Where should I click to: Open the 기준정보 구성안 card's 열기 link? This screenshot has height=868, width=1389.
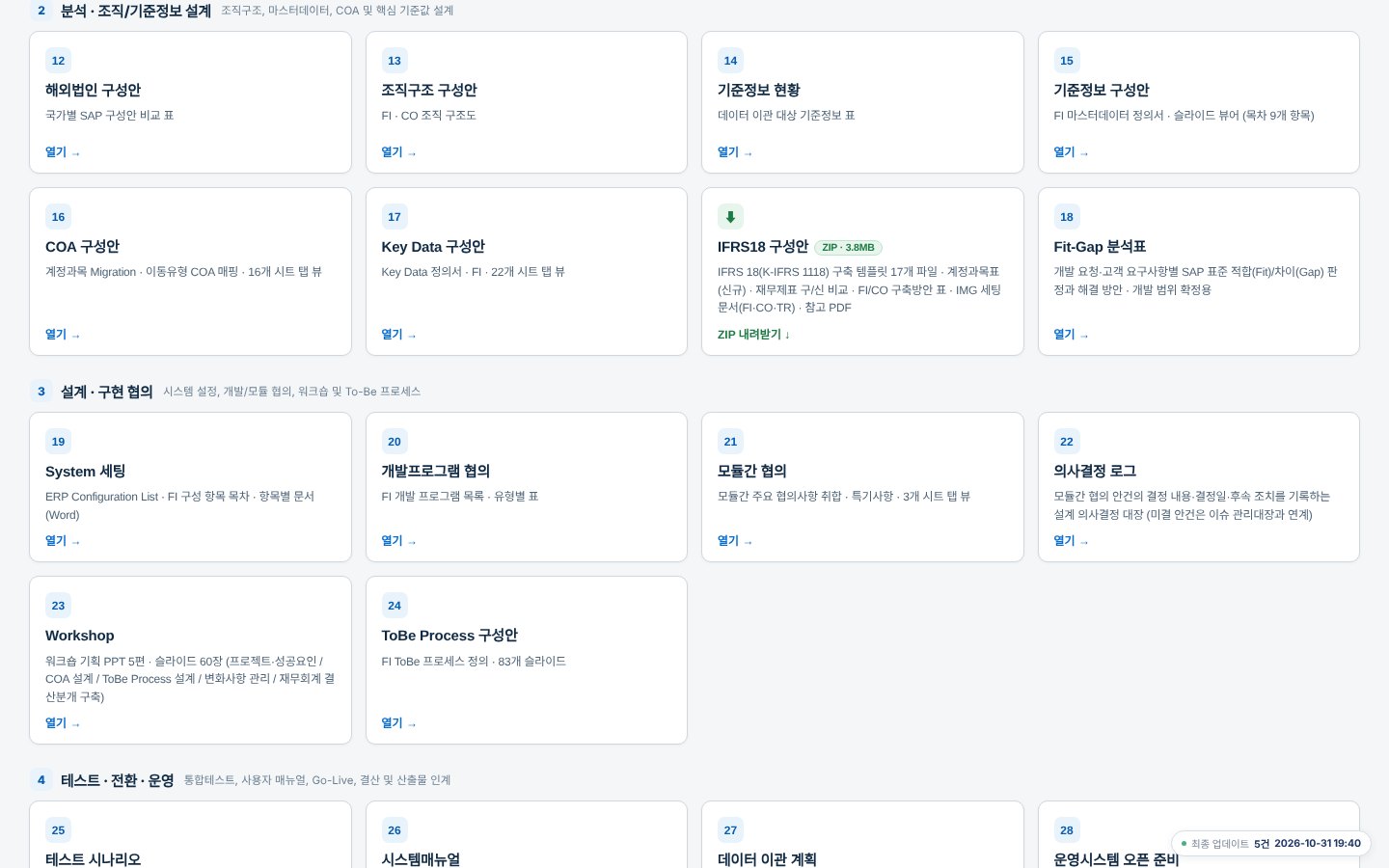(1071, 152)
